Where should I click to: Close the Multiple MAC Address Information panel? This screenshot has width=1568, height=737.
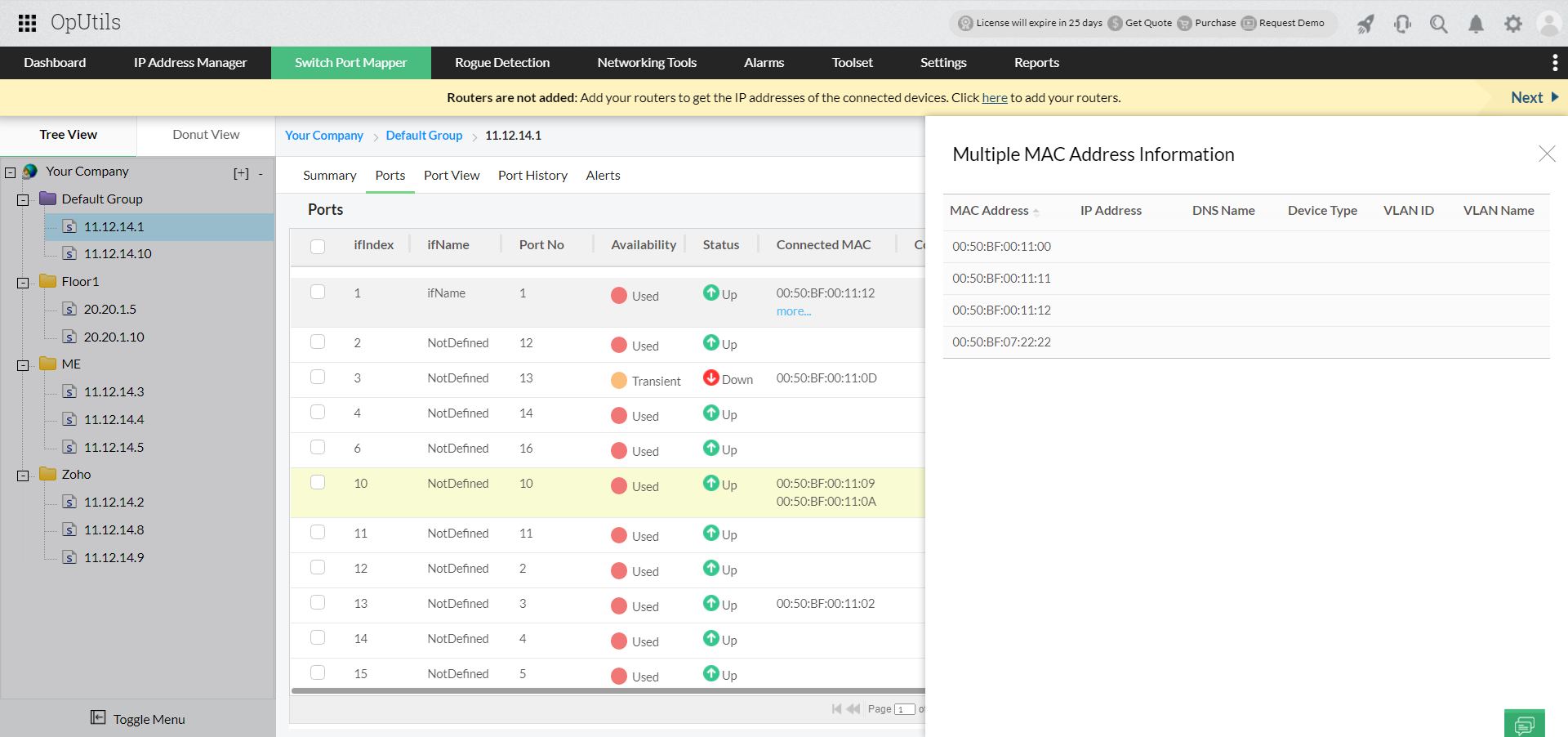tap(1546, 154)
